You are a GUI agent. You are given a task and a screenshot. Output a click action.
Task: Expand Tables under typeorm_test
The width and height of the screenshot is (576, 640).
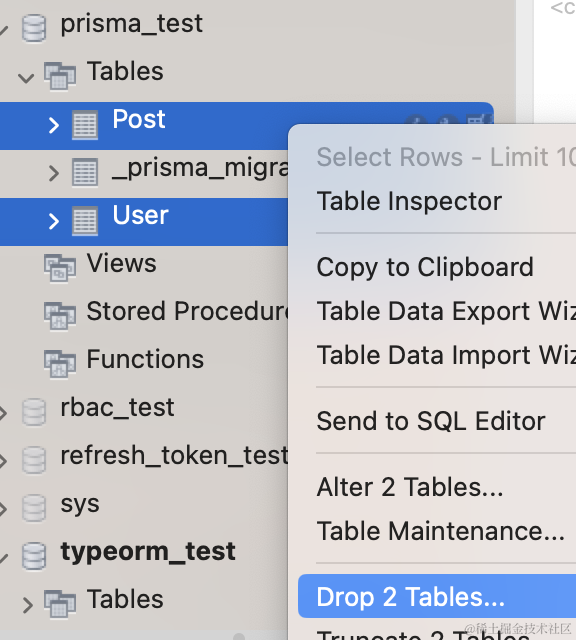click(x=27, y=605)
